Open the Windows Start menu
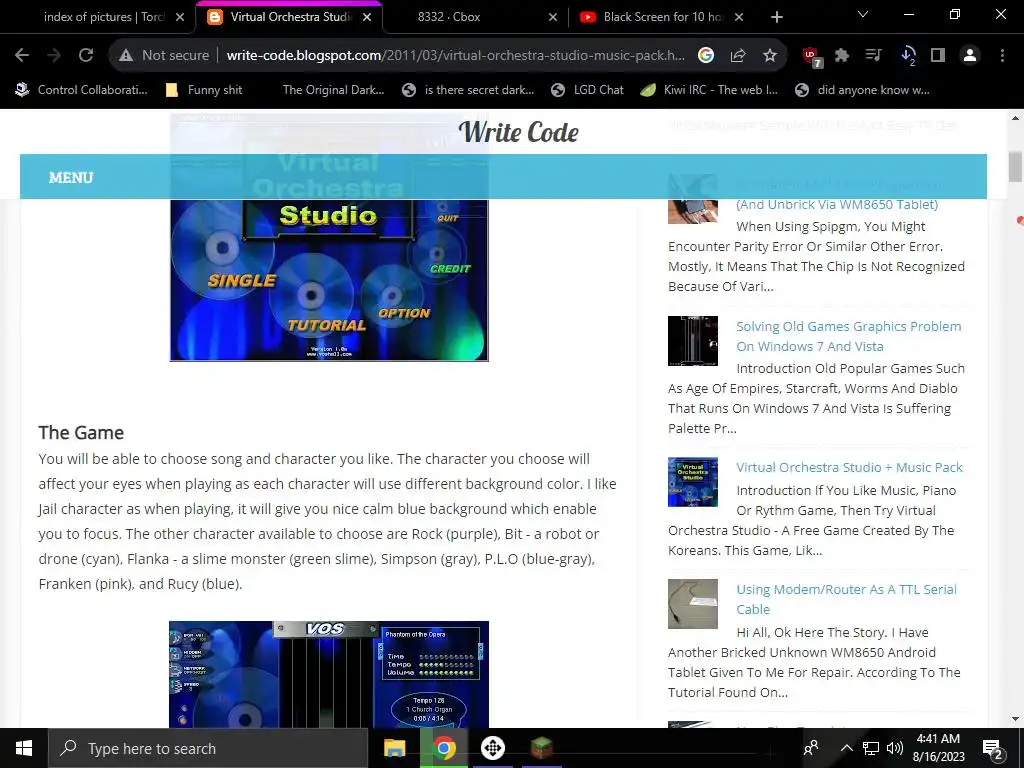 [x=24, y=748]
